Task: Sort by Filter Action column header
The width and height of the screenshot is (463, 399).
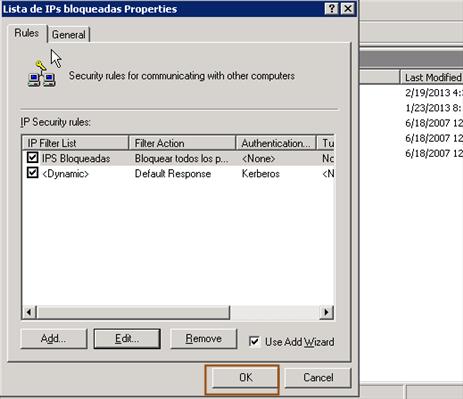Action: pos(182,143)
